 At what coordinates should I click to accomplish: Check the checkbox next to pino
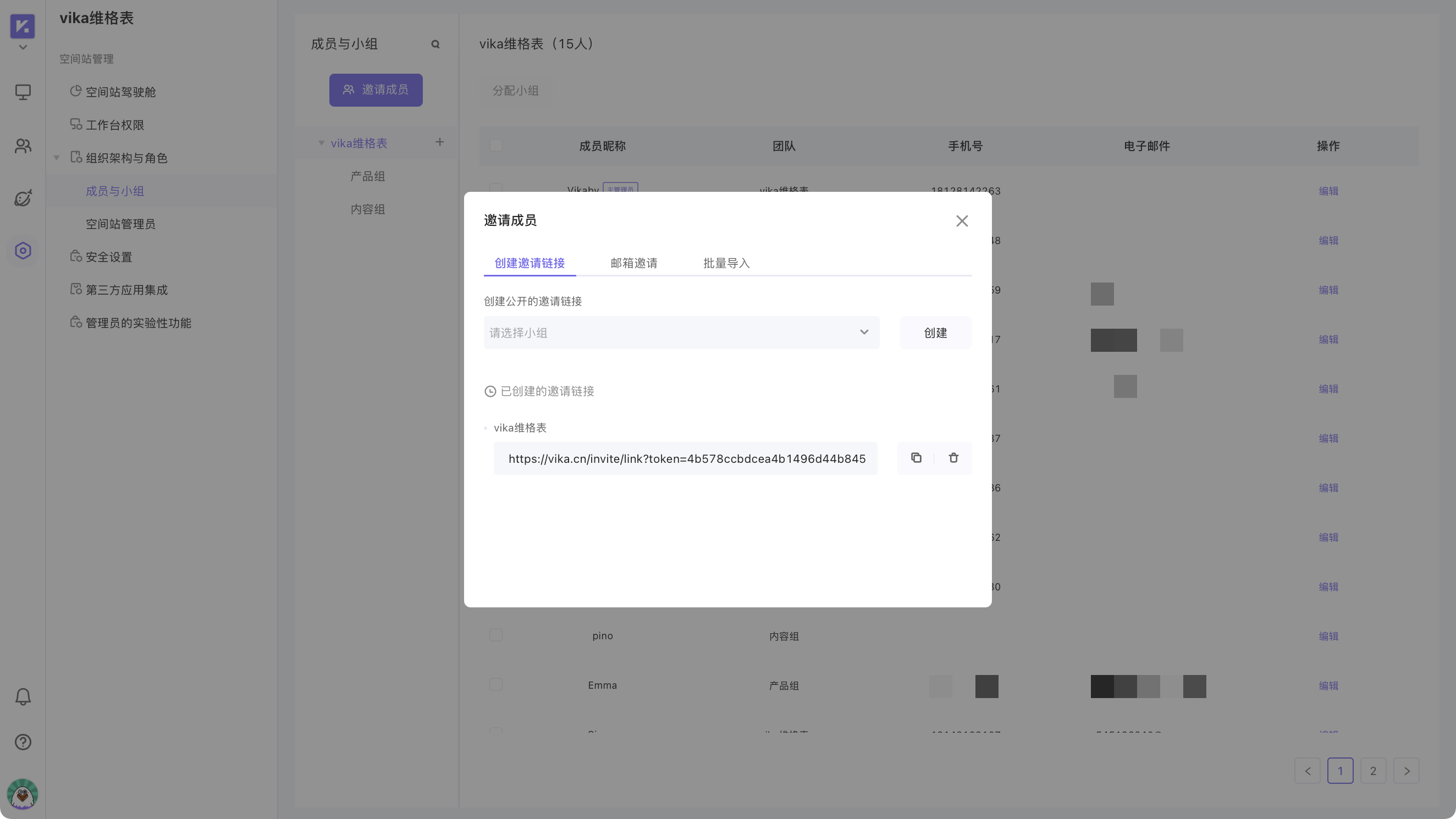[496, 635]
